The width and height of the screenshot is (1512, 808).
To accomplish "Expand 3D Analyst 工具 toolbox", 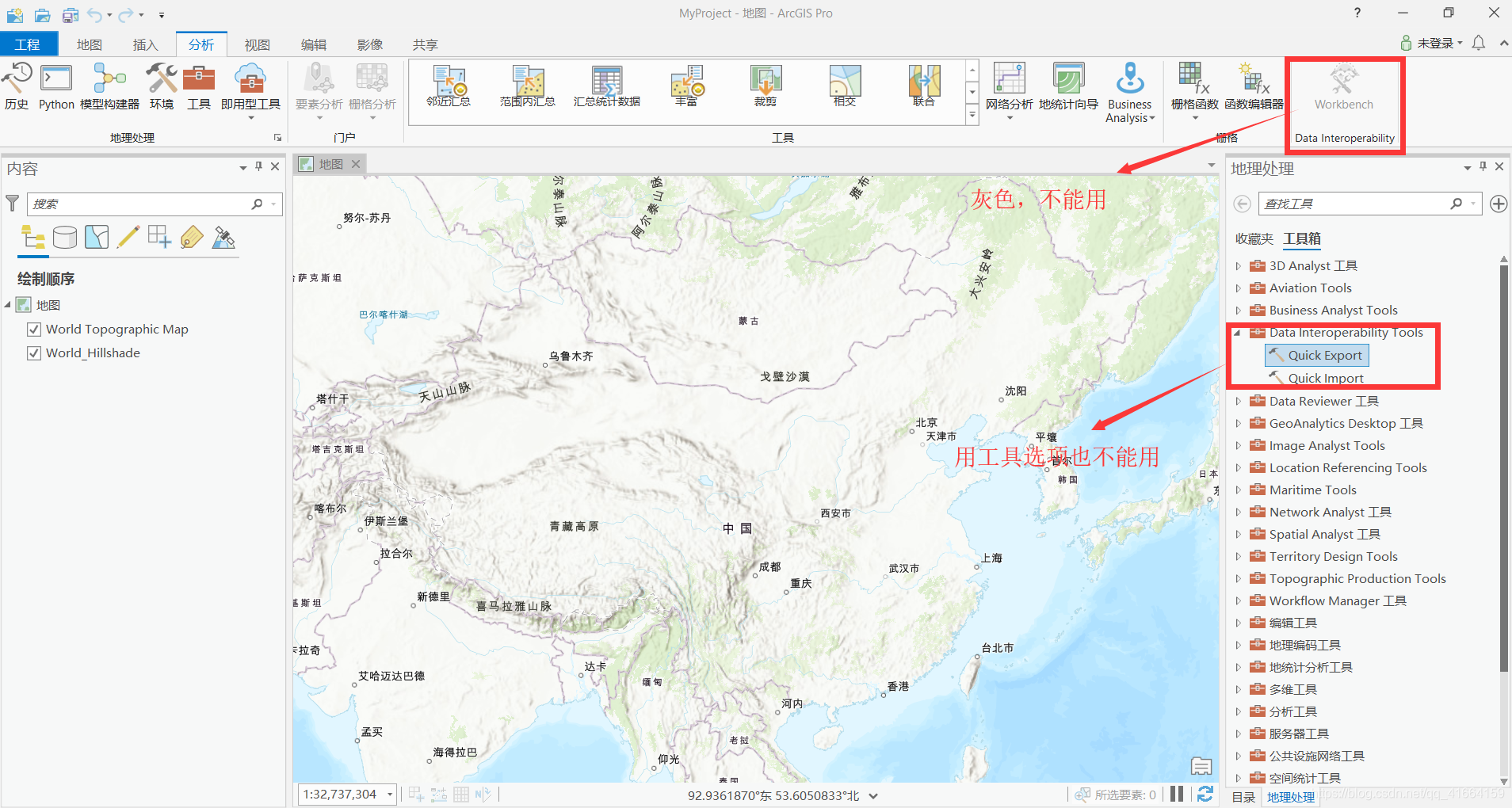I will (x=1239, y=266).
